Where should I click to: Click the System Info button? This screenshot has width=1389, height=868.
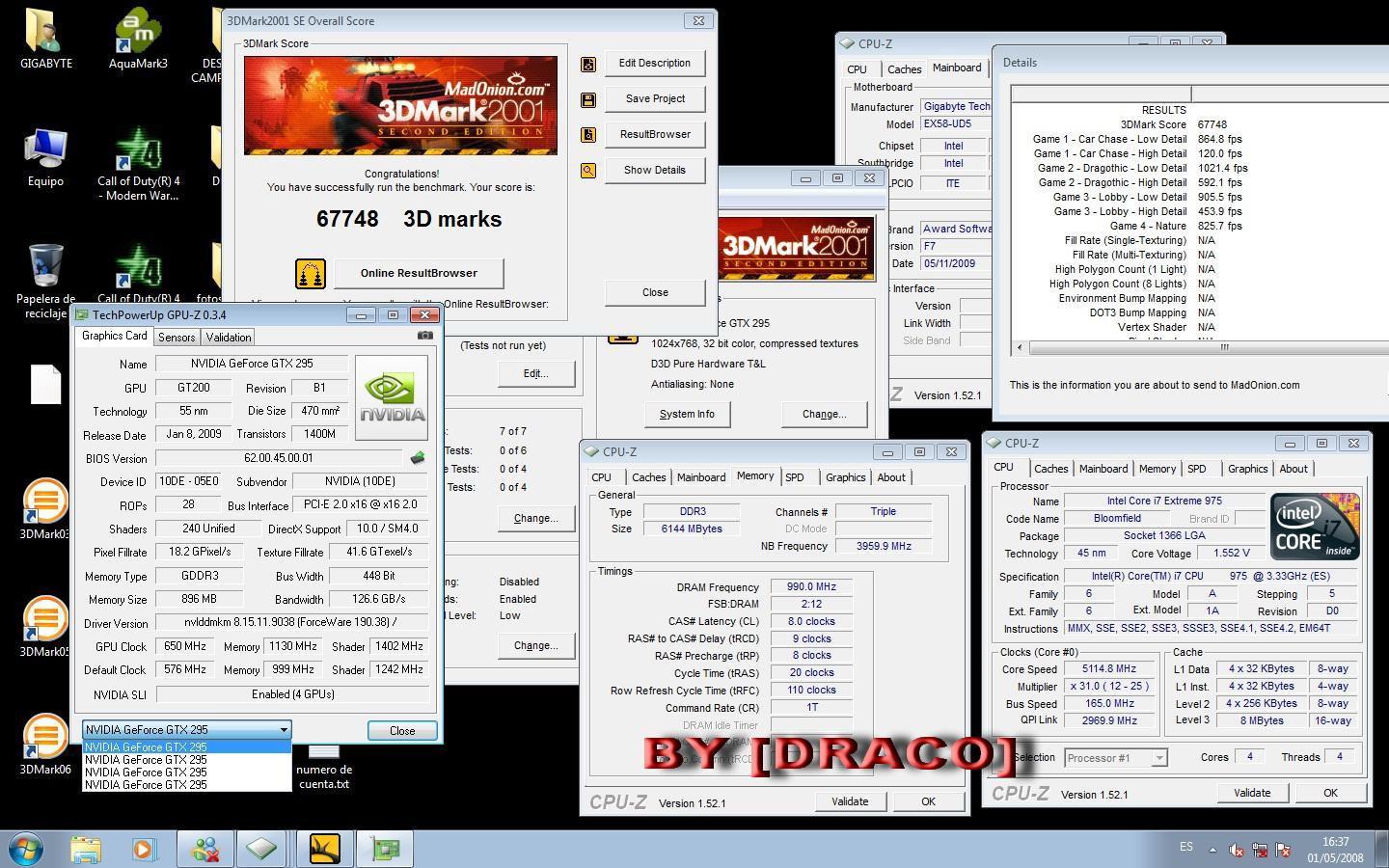point(687,415)
